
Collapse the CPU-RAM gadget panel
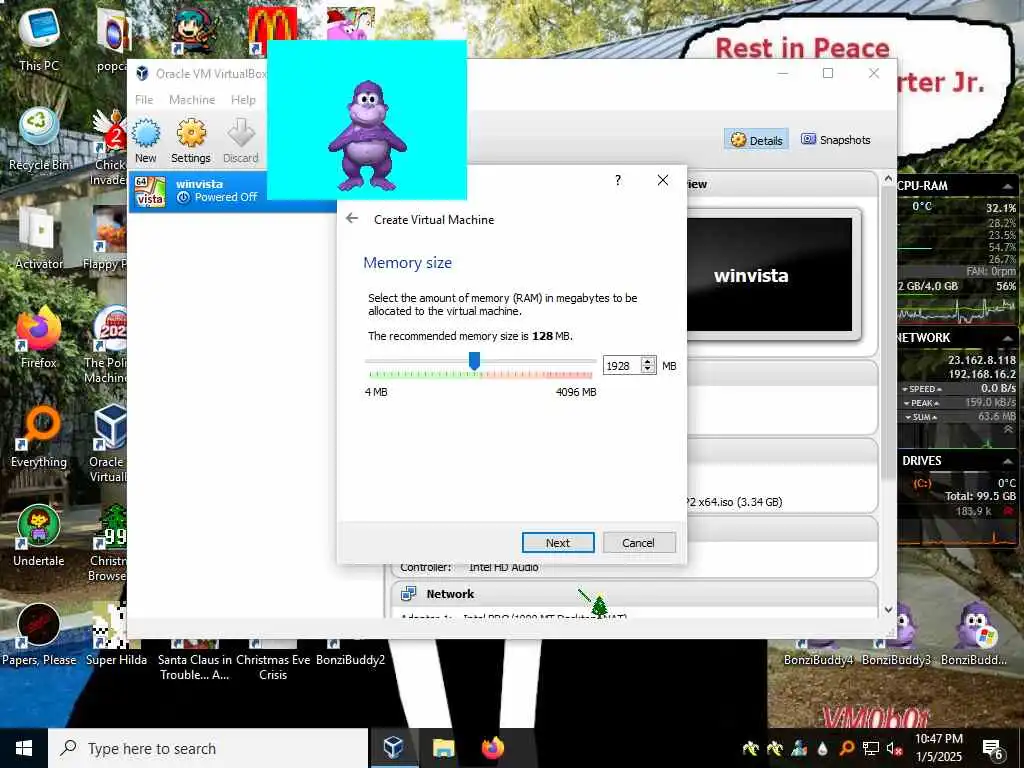[x=1007, y=186]
